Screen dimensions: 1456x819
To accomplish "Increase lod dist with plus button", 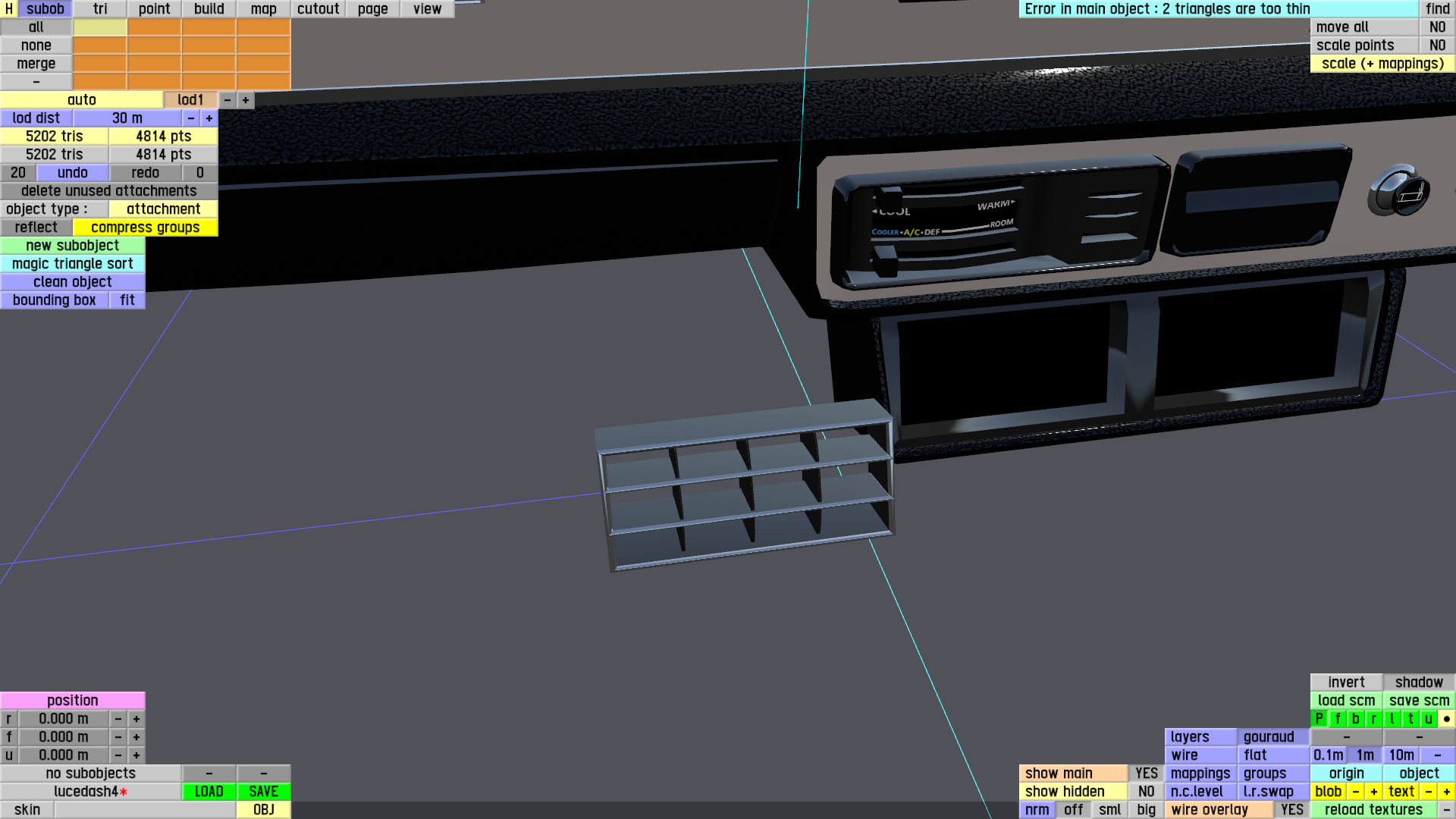I will [x=209, y=118].
